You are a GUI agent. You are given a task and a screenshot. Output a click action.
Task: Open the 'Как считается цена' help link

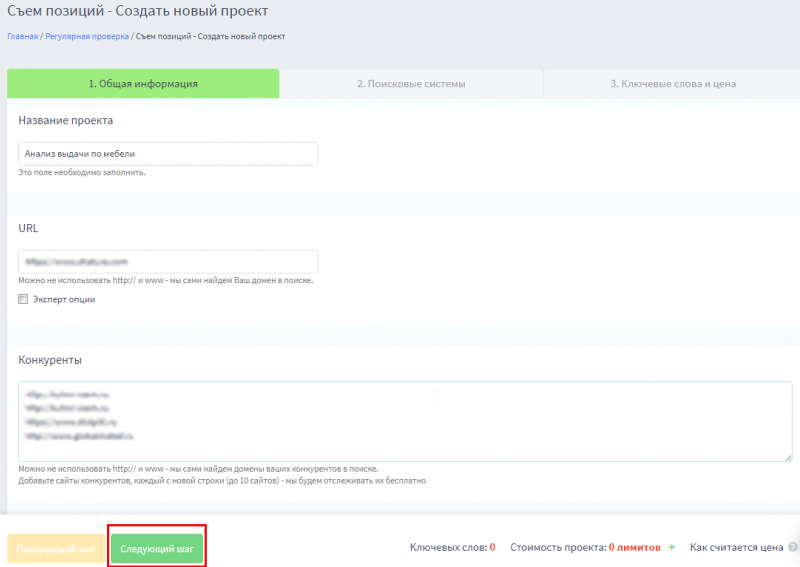pyautogui.click(x=736, y=547)
